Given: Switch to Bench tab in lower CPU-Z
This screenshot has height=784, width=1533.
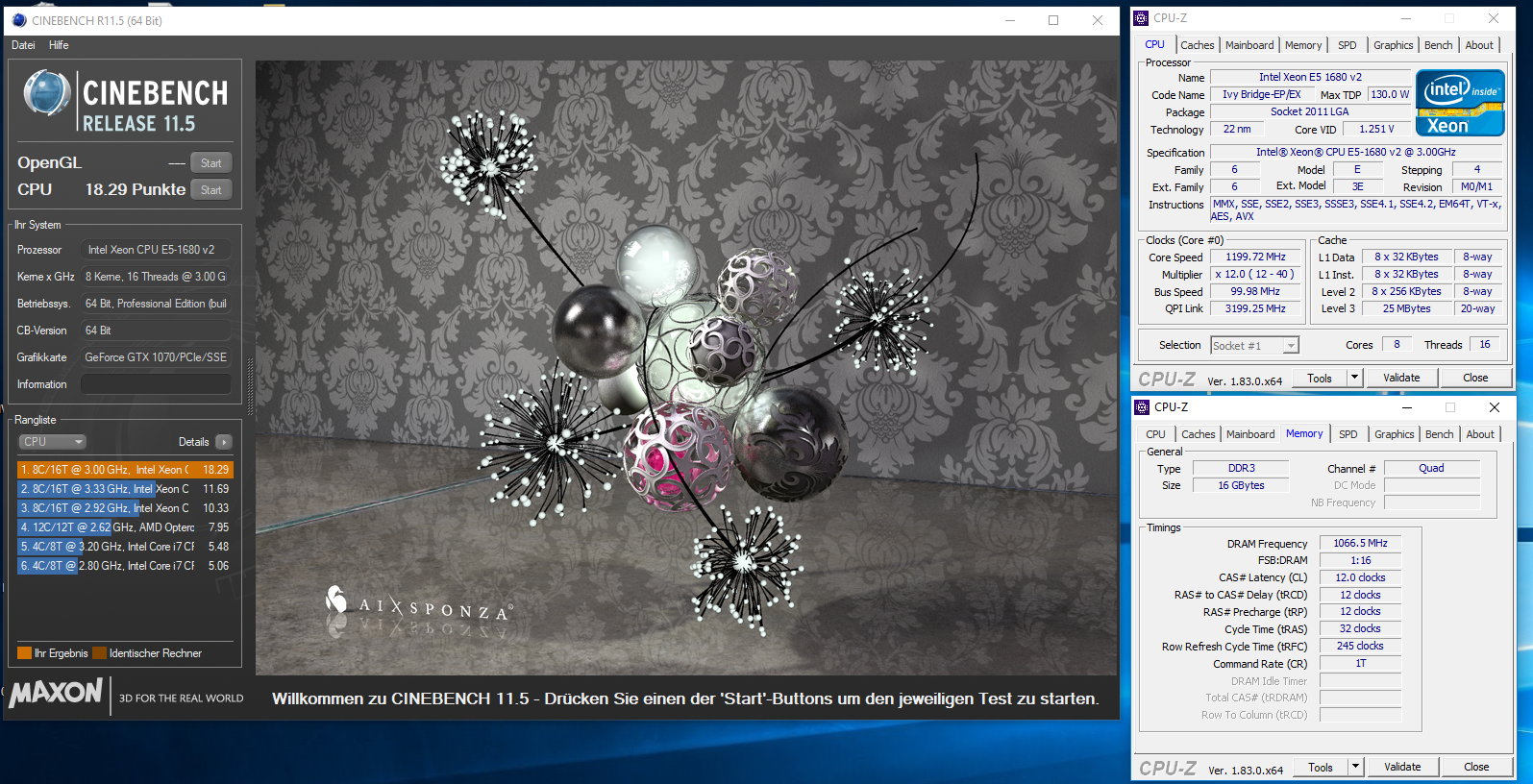Looking at the screenshot, I should click(1439, 434).
